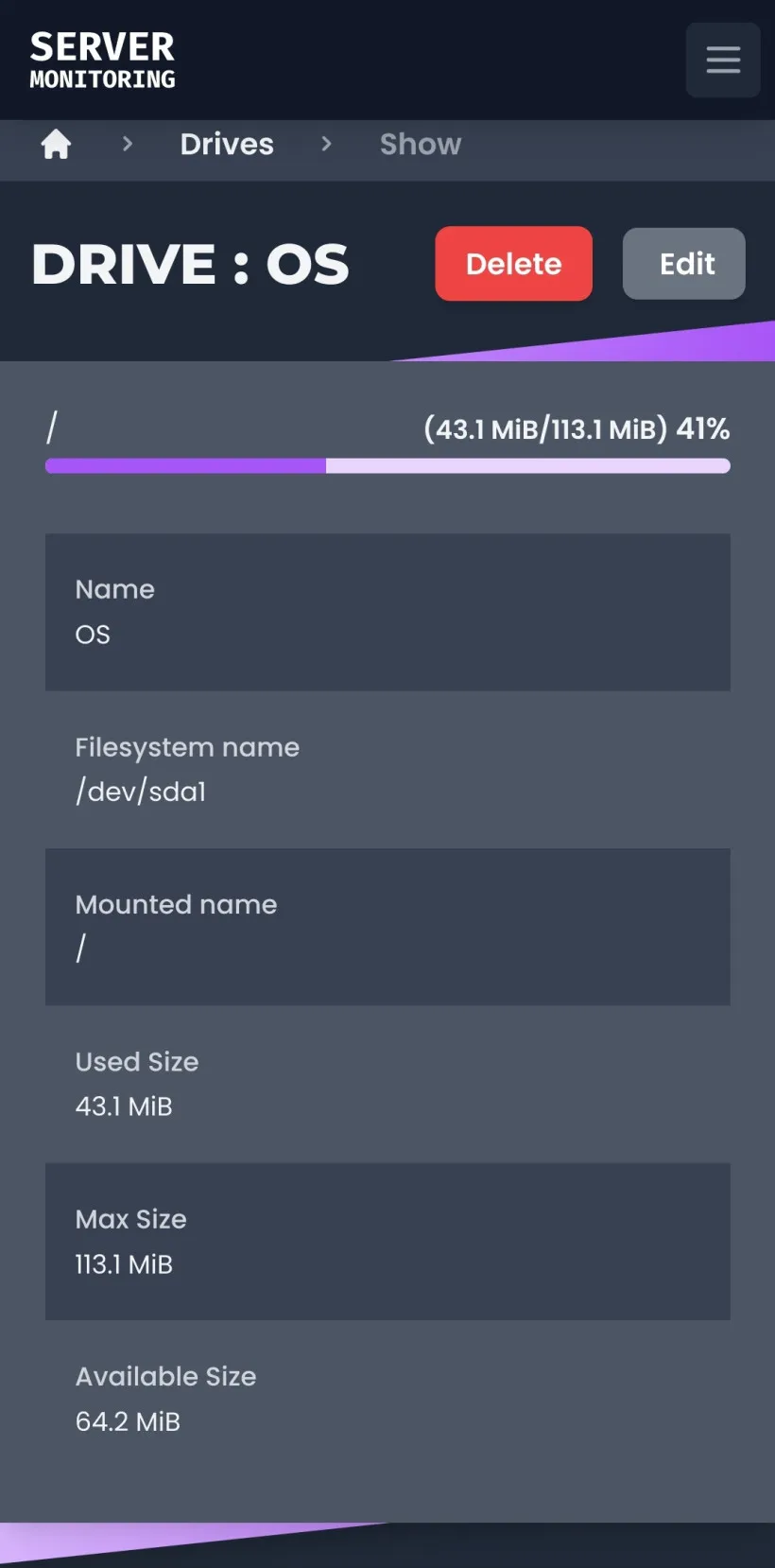Click the SERVER MONITORING logo
775x1568 pixels.
(101, 59)
